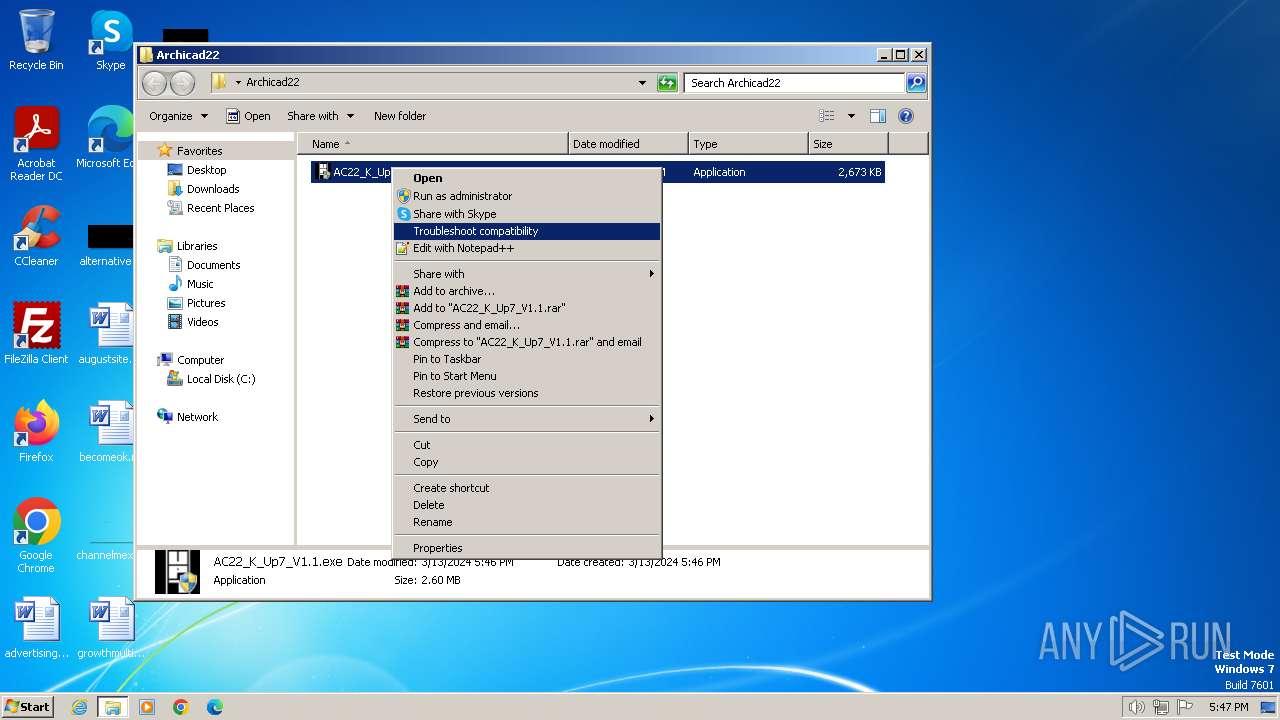The image size is (1280, 720).
Task: Expand the Send to context submenu
Action: click(x=526, y=419)
